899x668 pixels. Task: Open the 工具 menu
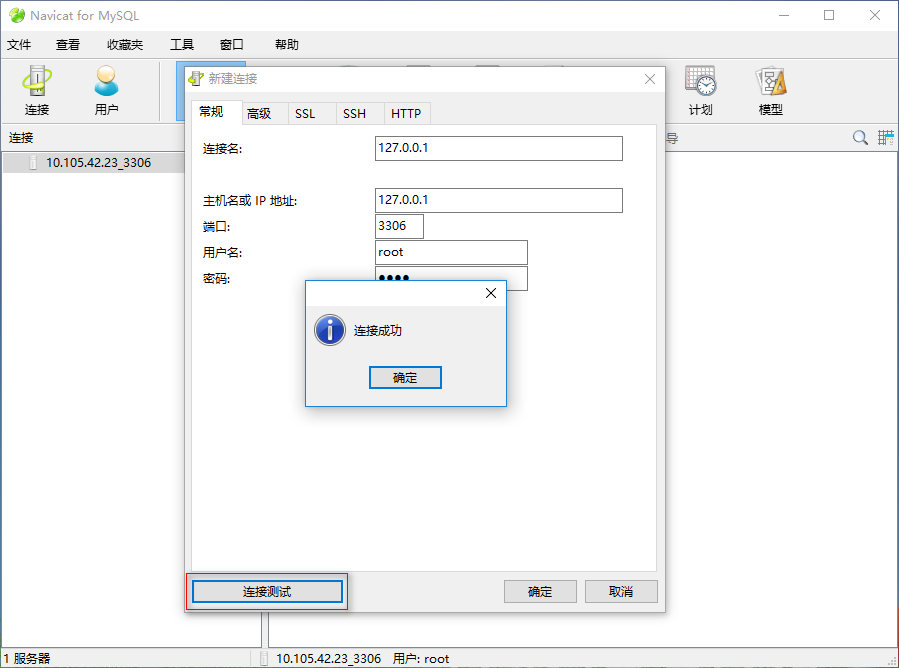(181, 44)
